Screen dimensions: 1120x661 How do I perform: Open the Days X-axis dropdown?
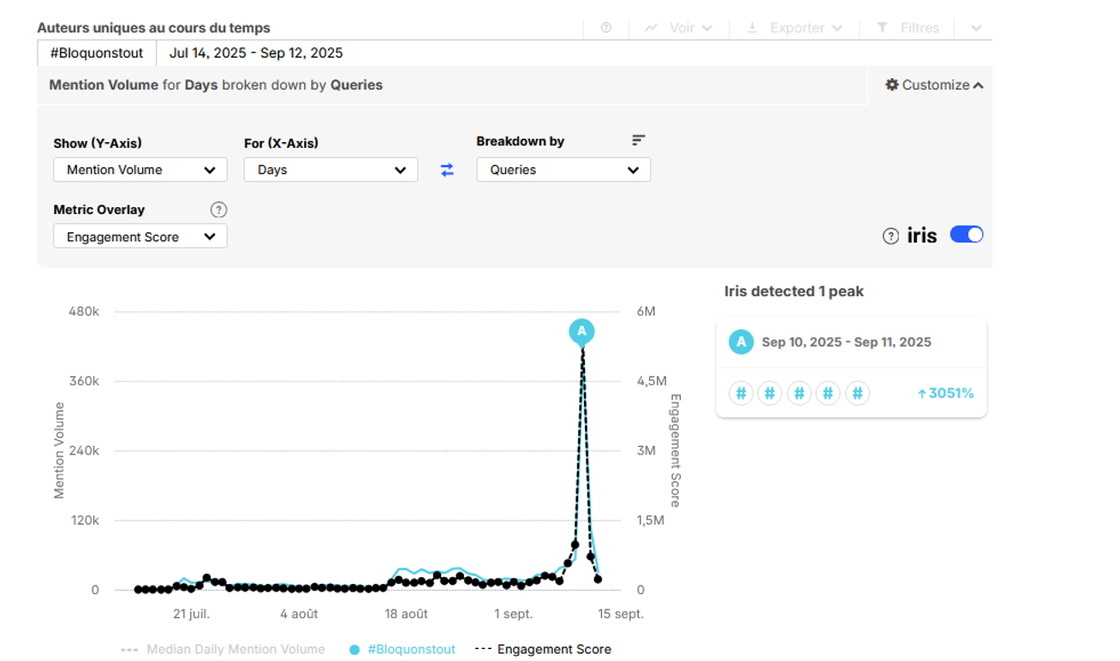tap(330, 170)
